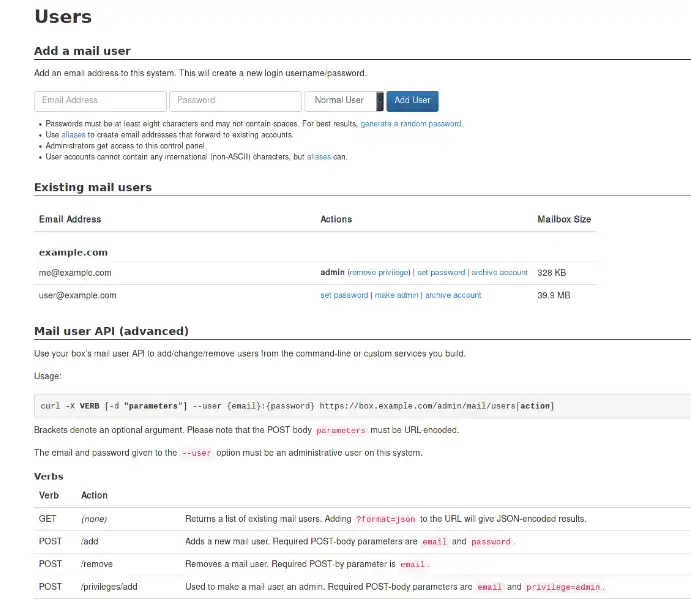Archive account for me@example.com
Viewport: 691px width, 601px height.
[x=499, y=272]
